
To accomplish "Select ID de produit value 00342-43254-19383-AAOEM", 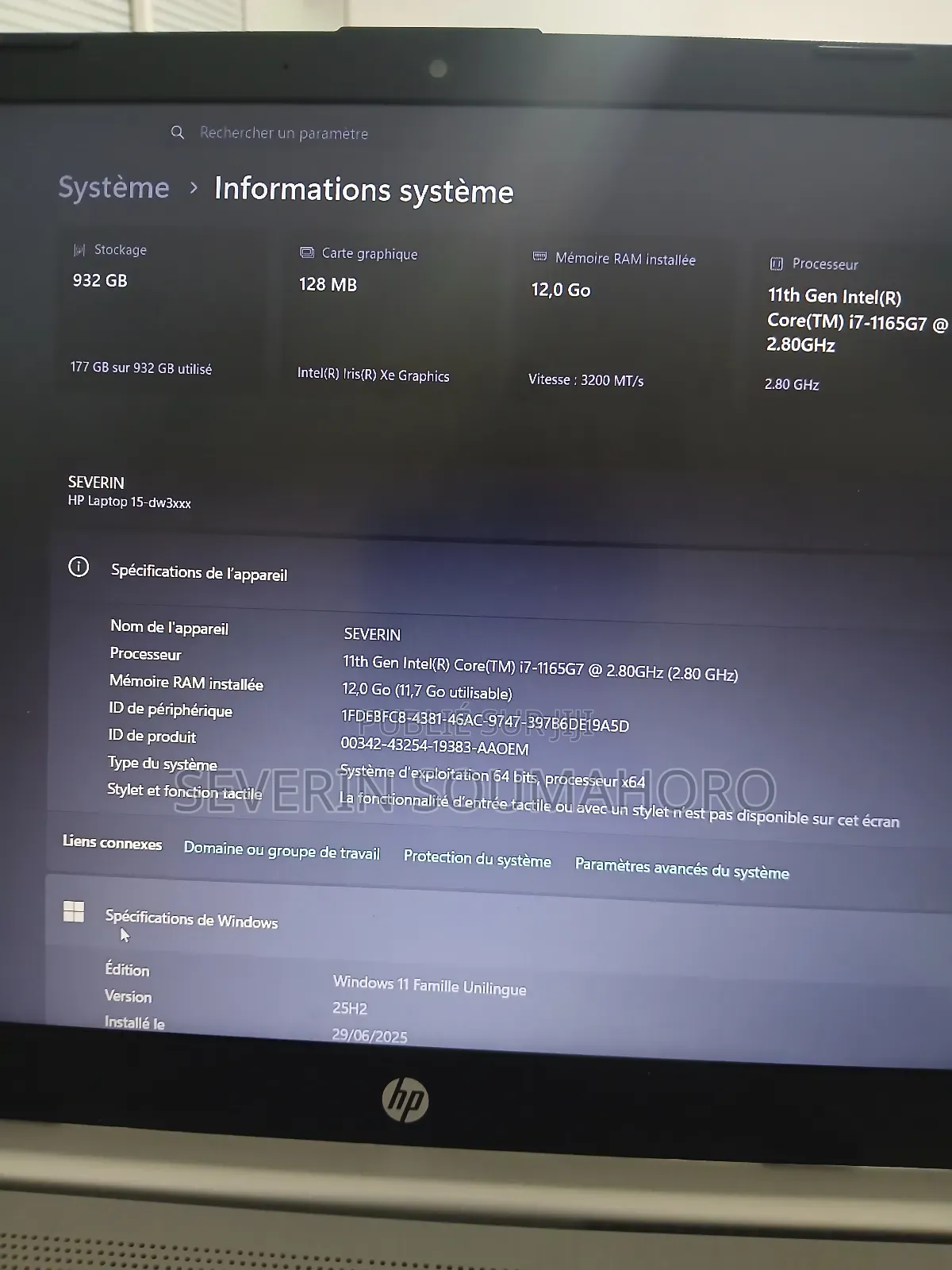I will (435, 745).
